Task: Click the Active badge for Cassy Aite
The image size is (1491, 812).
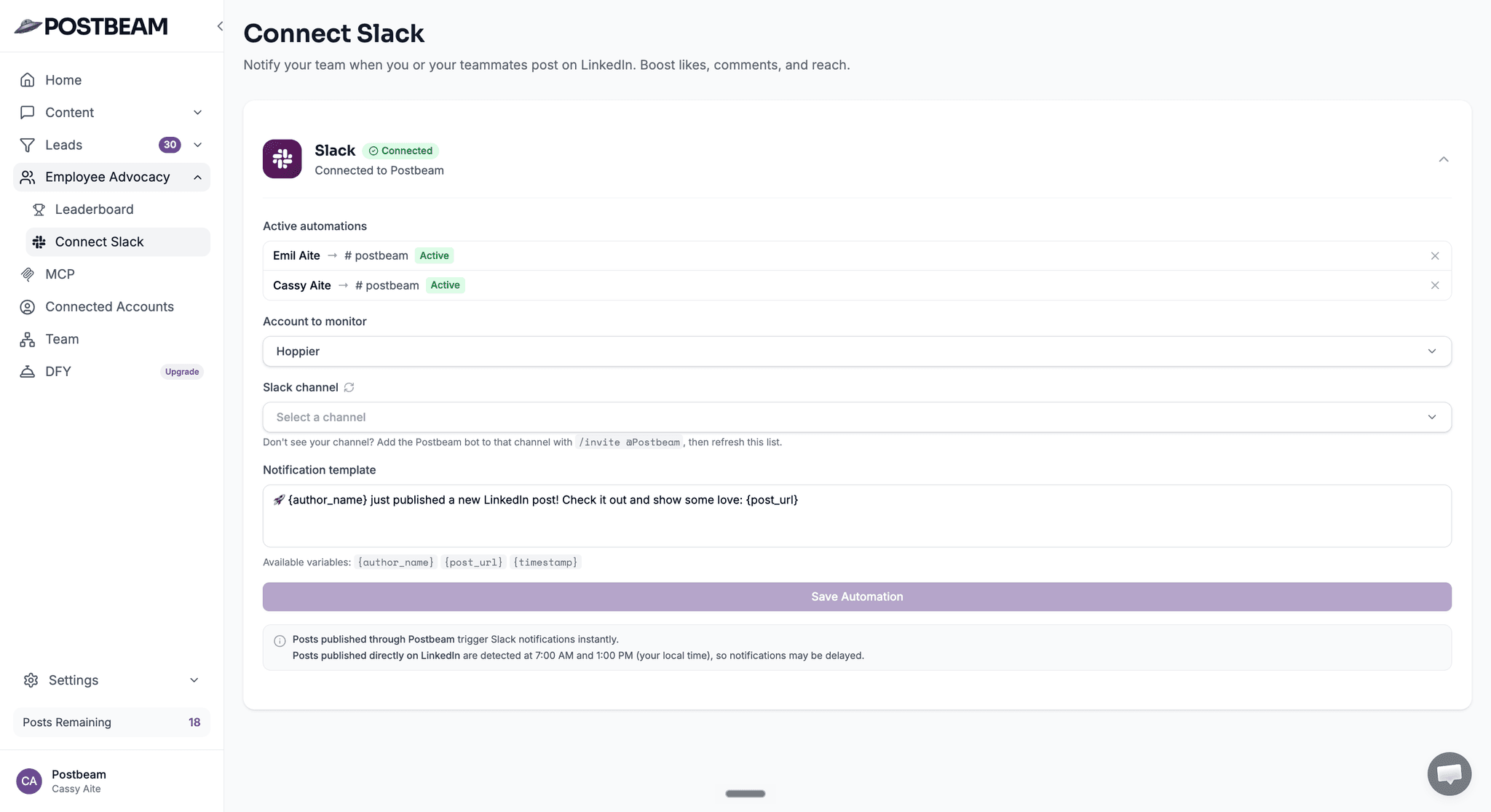Action: click(x=446, y=285)
